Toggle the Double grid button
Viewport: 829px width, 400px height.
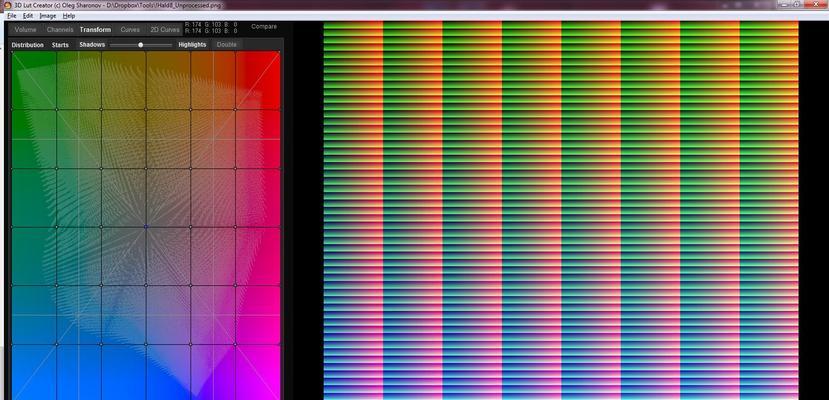coord(227,45)
